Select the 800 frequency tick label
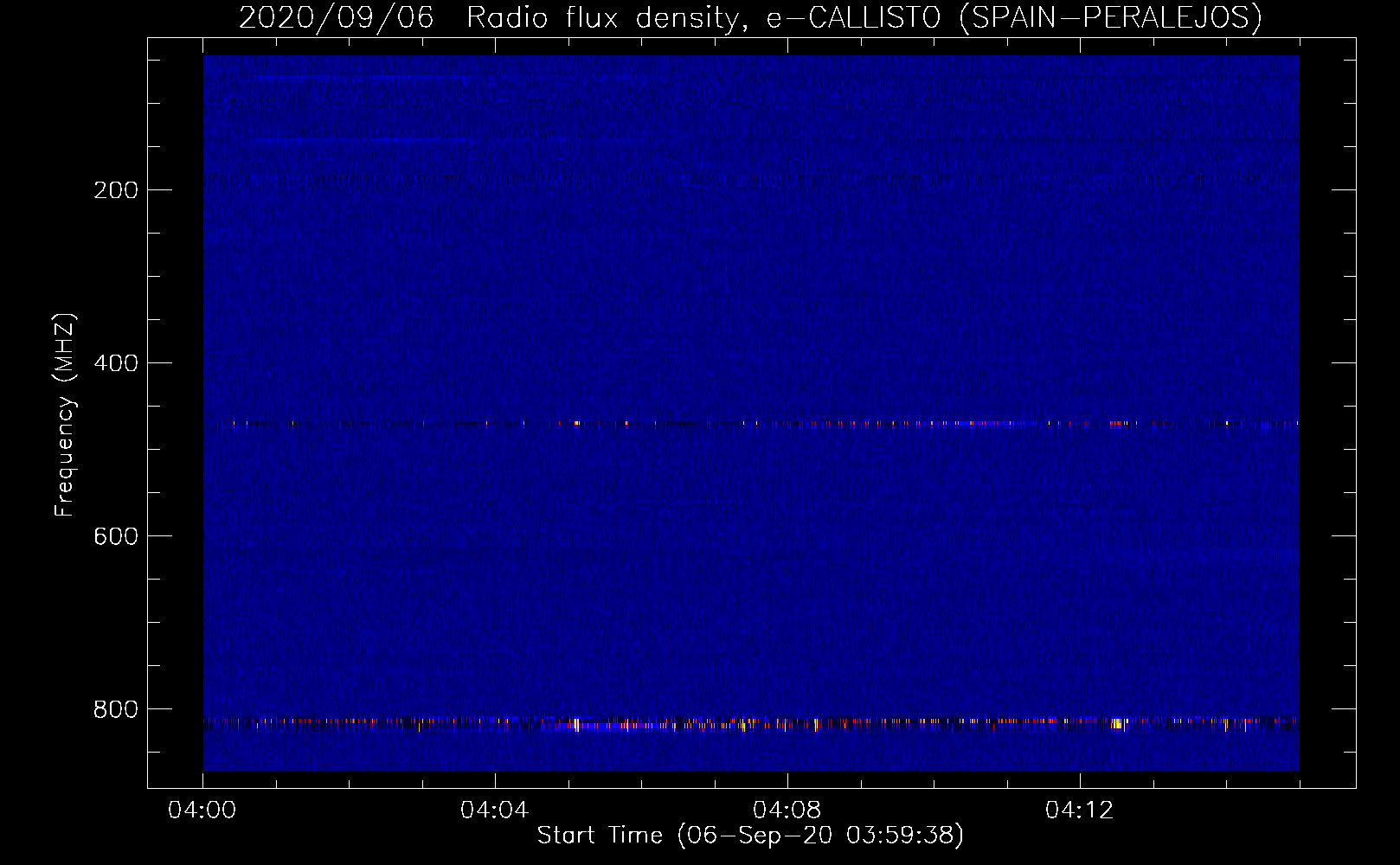This screenshot has width=1400, height=865. tap(116, 709)
